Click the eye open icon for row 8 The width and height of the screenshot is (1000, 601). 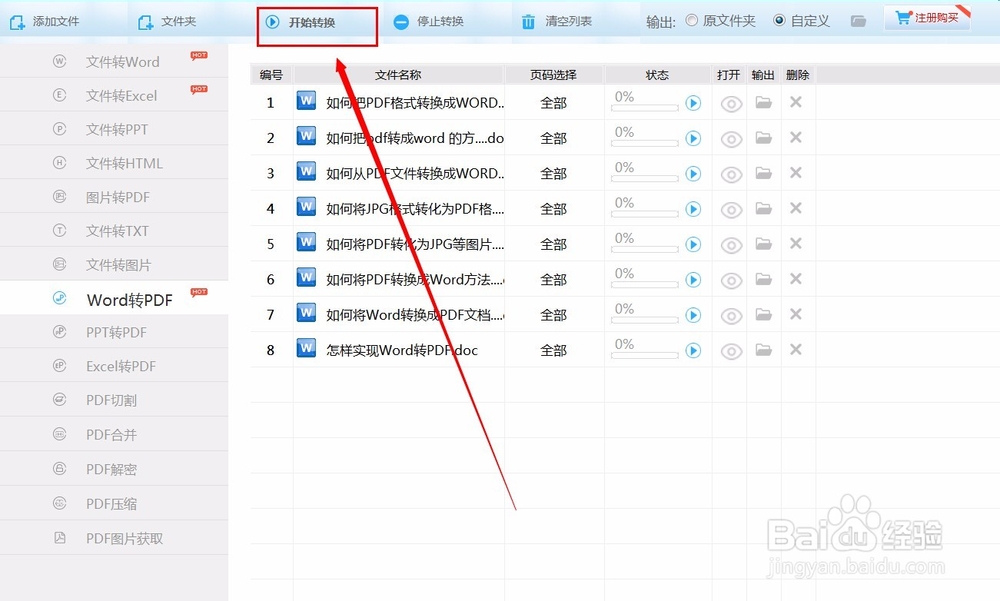732,352
